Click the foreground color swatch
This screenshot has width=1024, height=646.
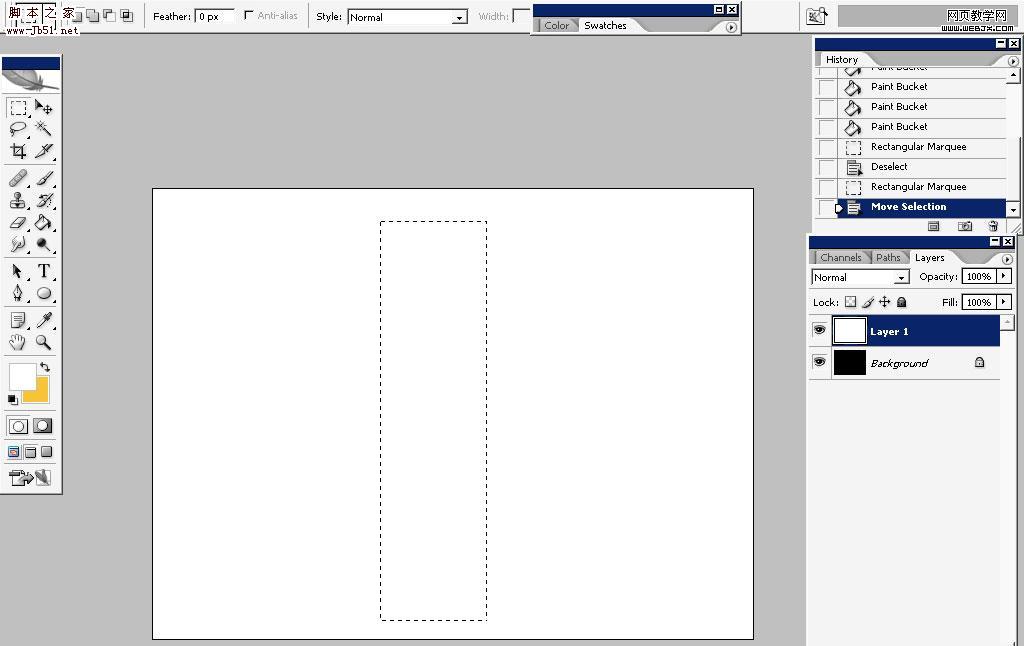(24, 377)
